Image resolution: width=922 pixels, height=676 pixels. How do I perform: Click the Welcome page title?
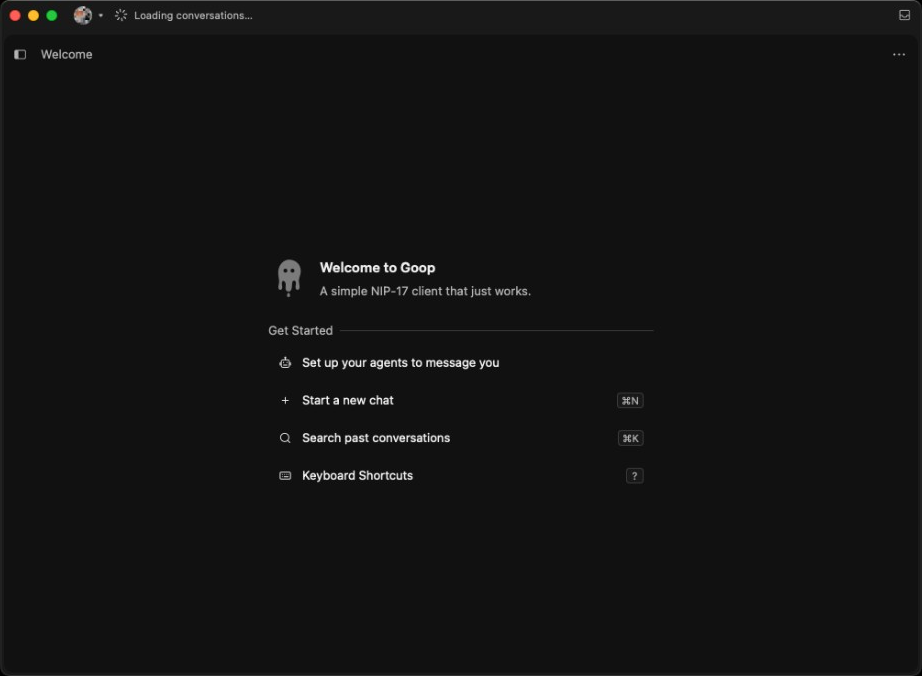[x=66, y=55]
